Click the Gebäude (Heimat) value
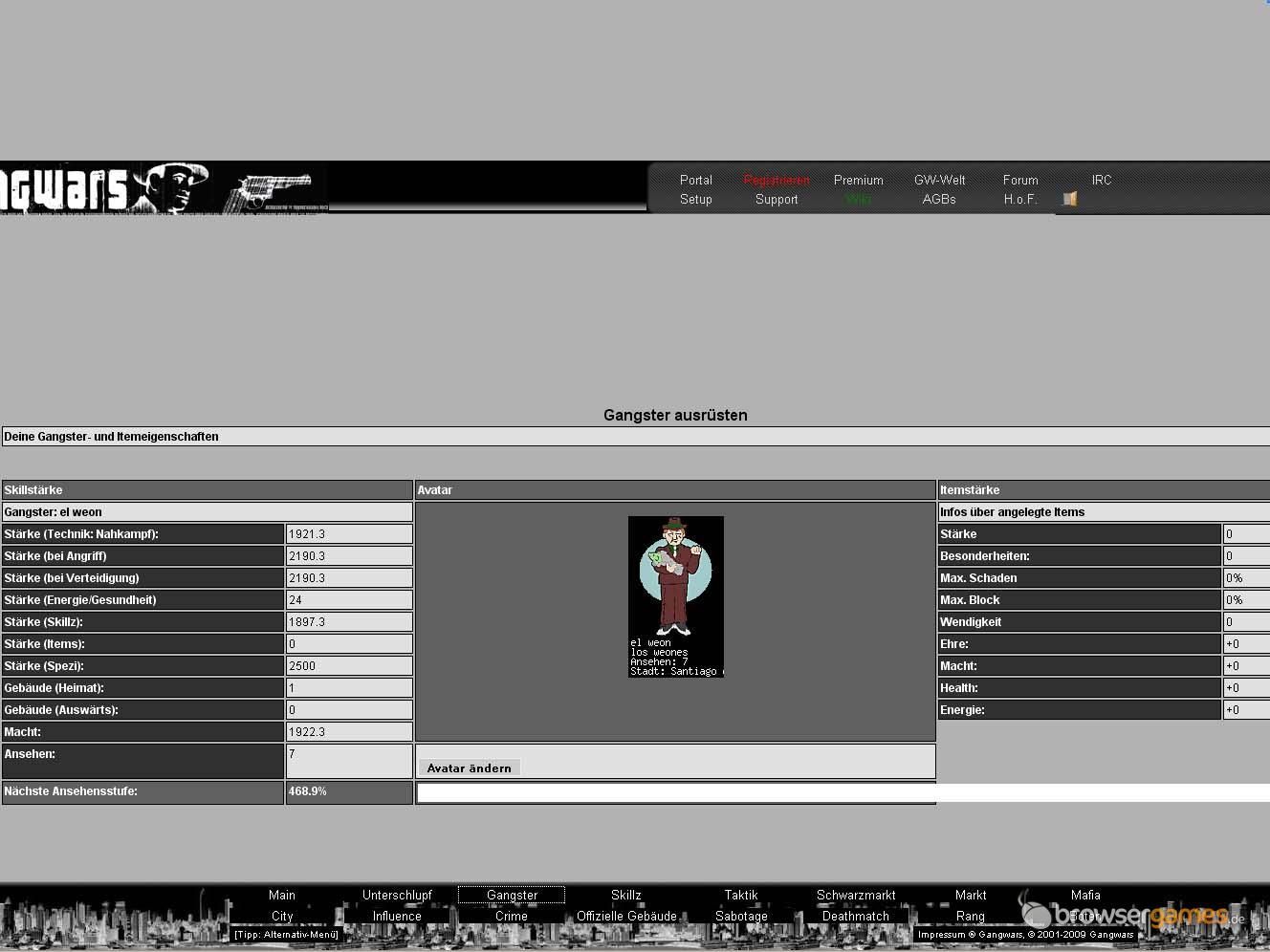This screenshot has width=1270, height=952. [349, 687]
